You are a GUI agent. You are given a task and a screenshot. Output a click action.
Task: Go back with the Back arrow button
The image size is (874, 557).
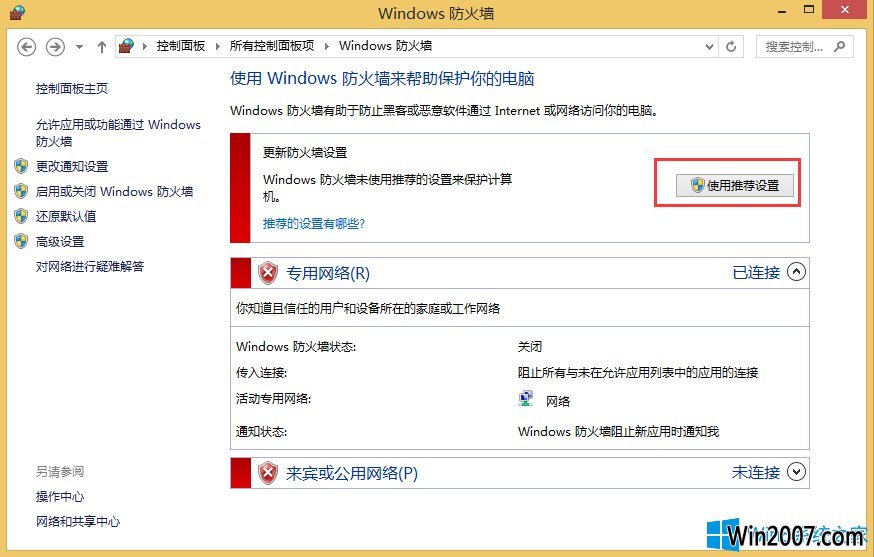pos(27,47)
